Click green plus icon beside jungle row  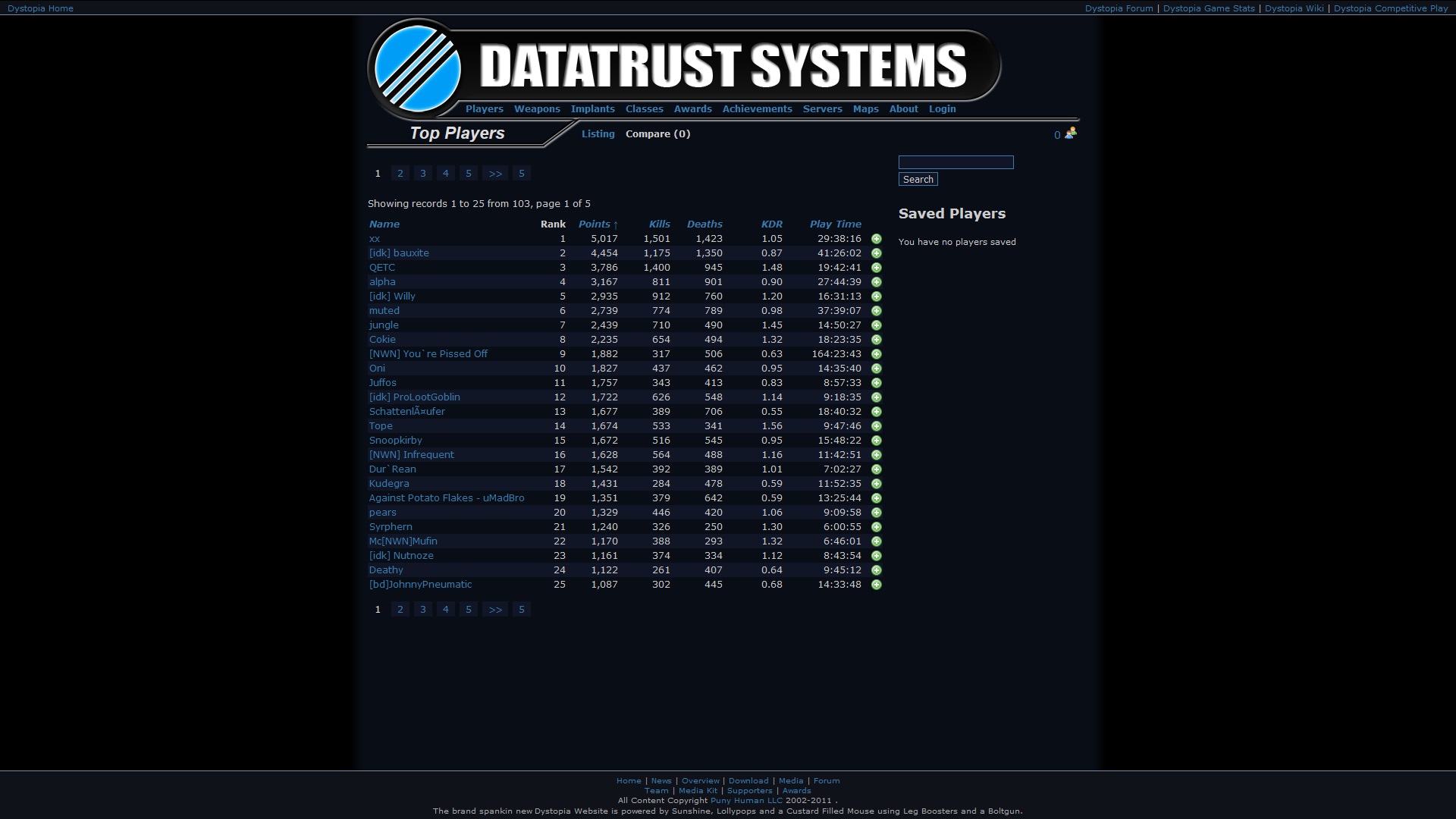876,325
